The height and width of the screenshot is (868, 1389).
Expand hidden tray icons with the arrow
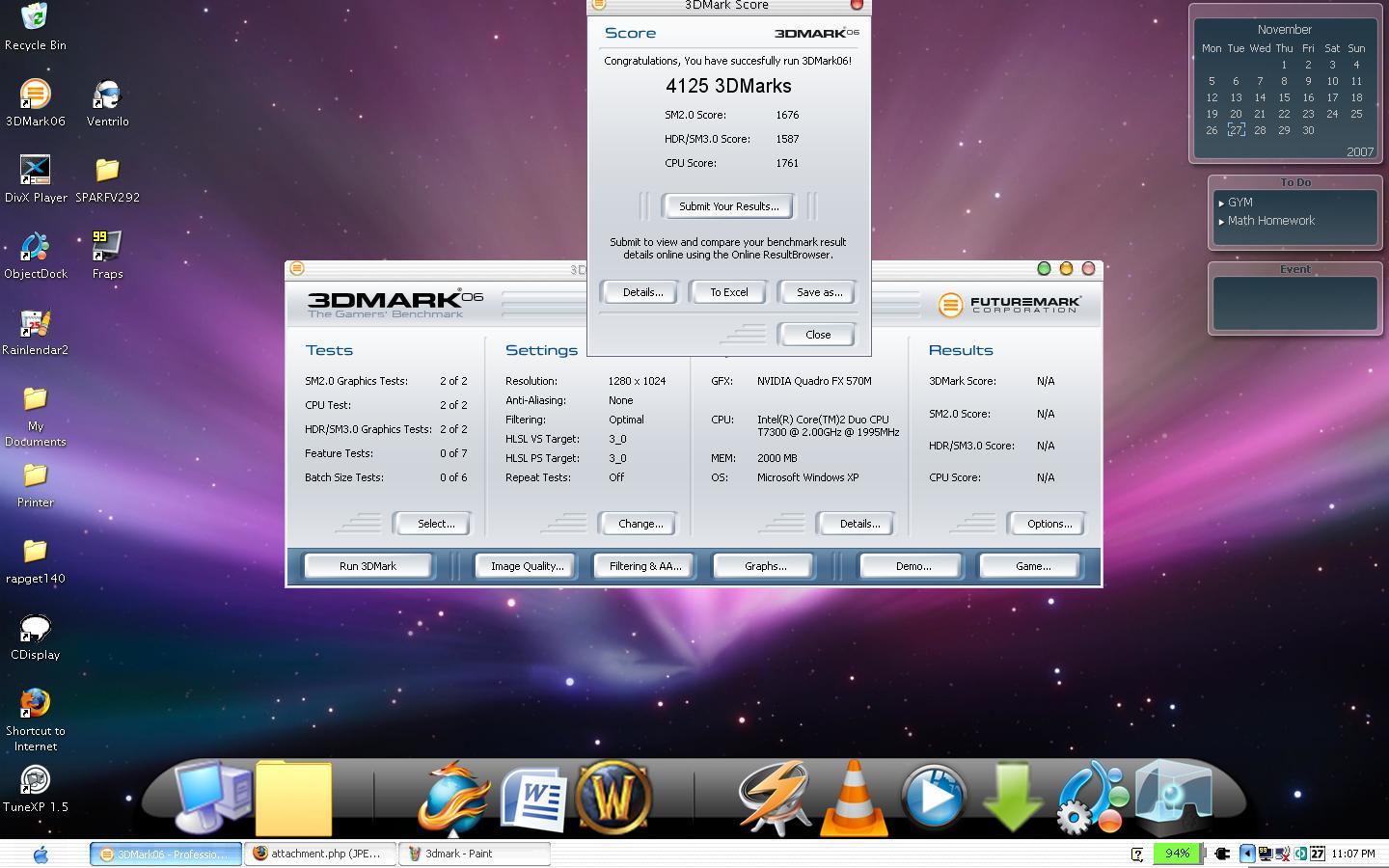pos(1247,854)
